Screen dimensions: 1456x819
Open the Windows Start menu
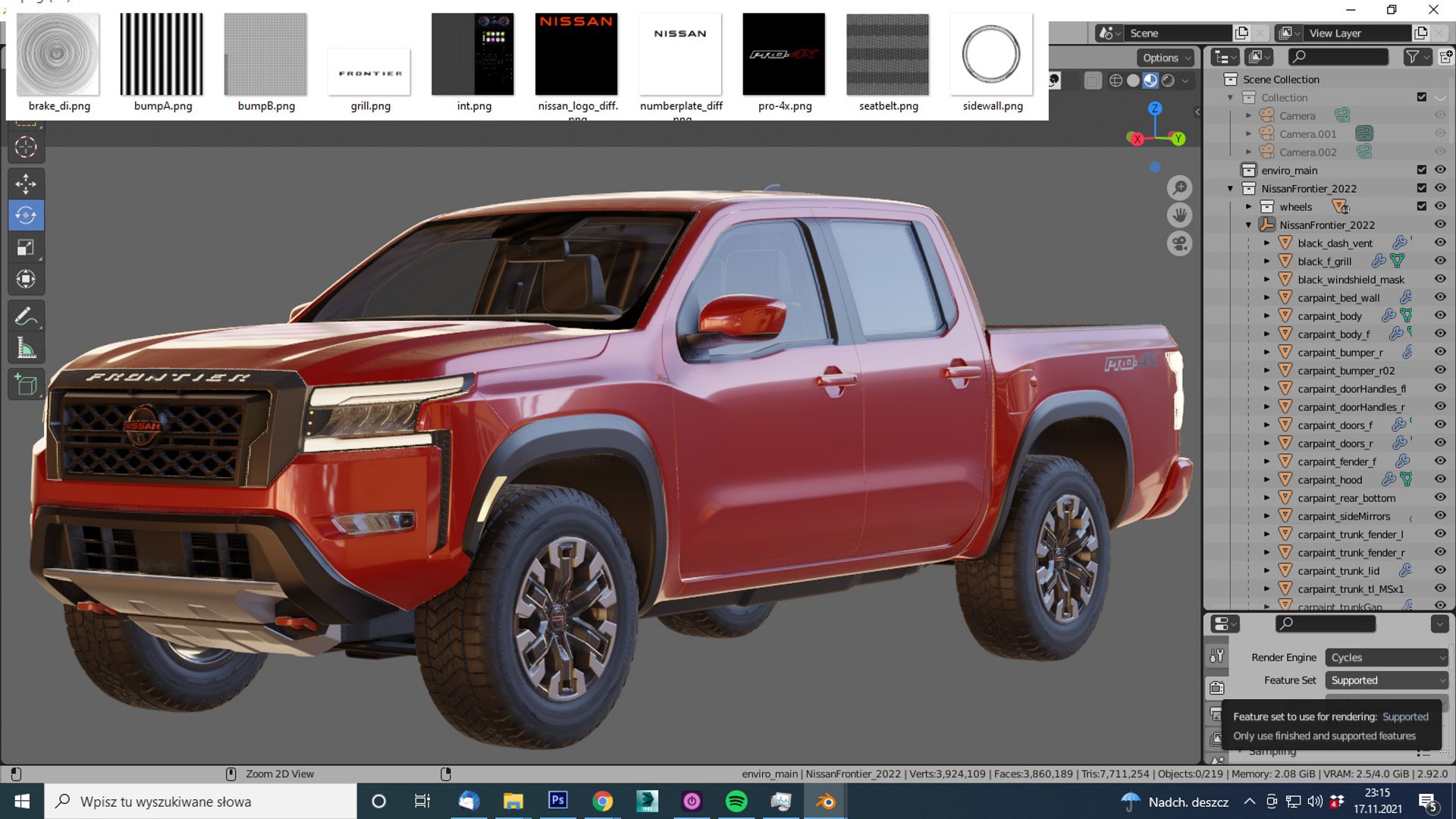[22, 802]
